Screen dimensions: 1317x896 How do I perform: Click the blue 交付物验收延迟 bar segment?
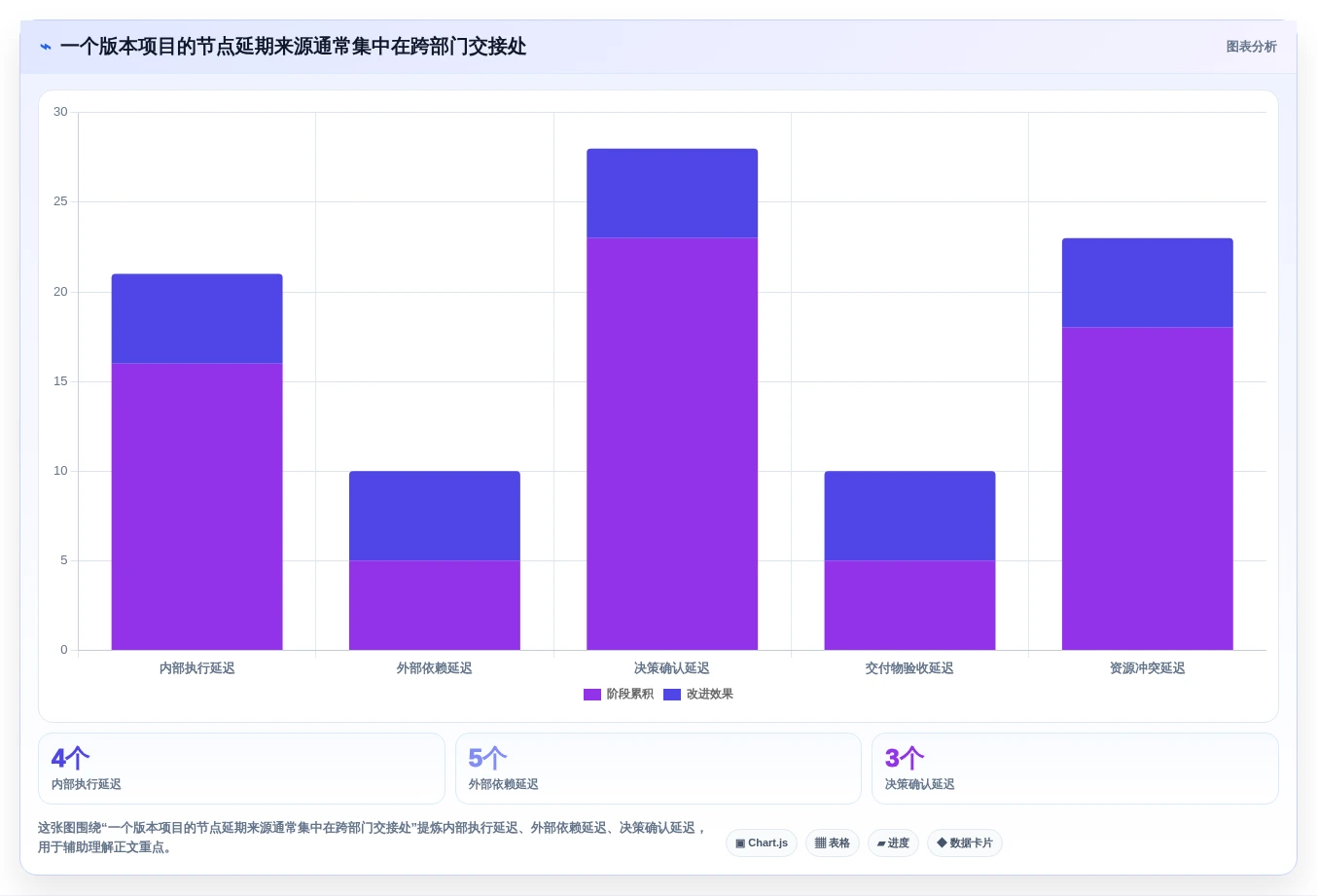[909, 517]
